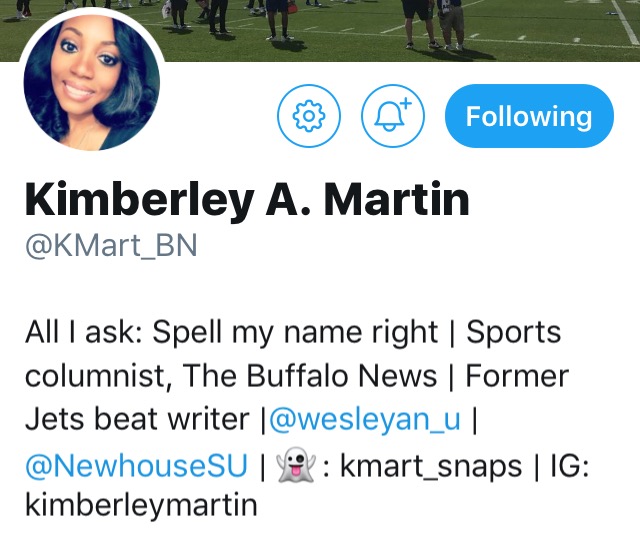The height and width of the screenshot is (536, 640).
Task: Click the kmart_snaps Snapchat username text
Action: coord(431,466)
